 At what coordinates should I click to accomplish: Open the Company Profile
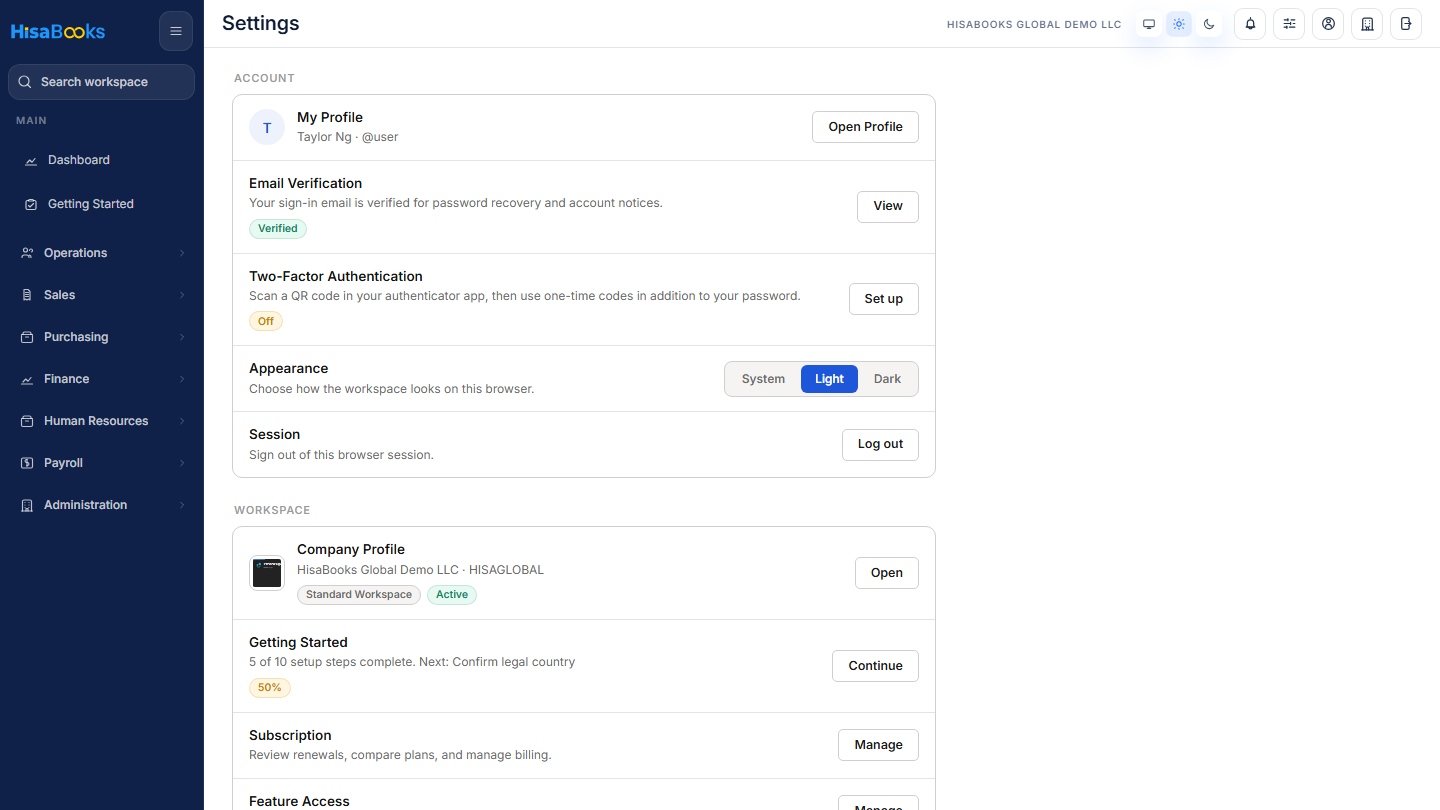[x=887, y=573]
